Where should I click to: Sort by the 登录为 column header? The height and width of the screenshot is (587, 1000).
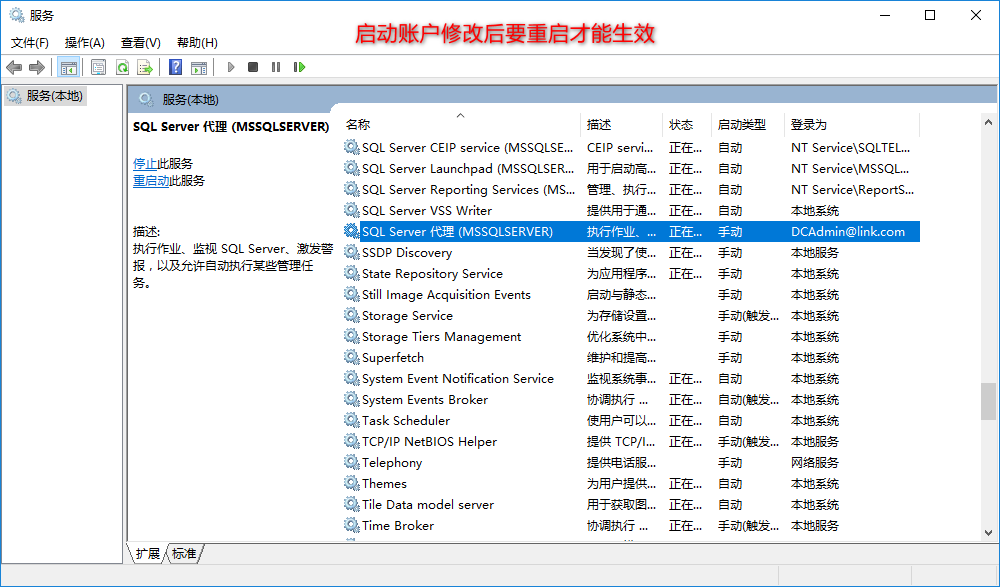(x=851, y=124)
